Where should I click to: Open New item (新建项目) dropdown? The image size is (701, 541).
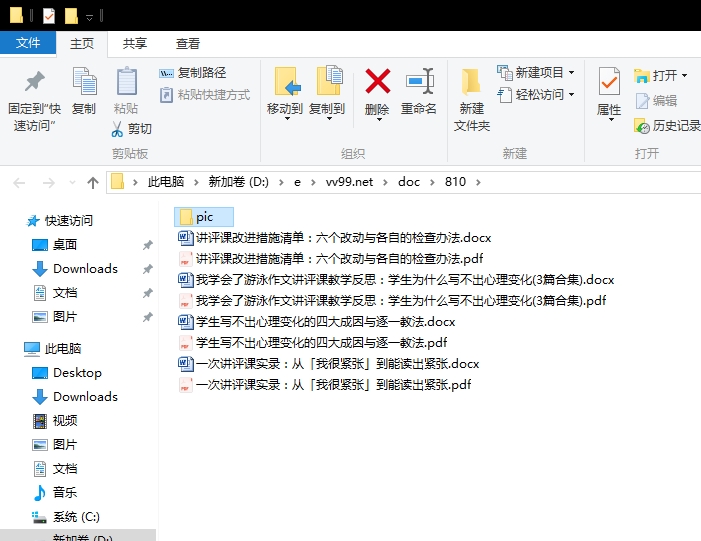click(536, 72)
